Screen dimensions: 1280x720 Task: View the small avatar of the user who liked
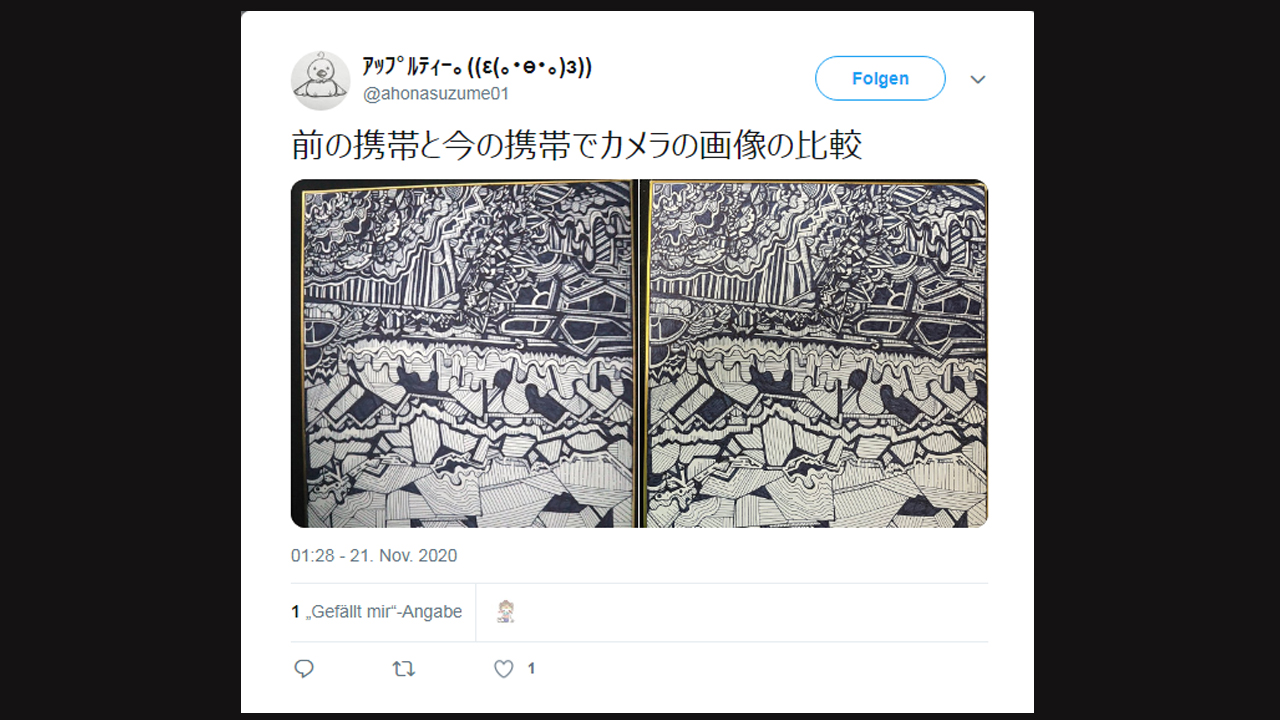tap(506, 612)
